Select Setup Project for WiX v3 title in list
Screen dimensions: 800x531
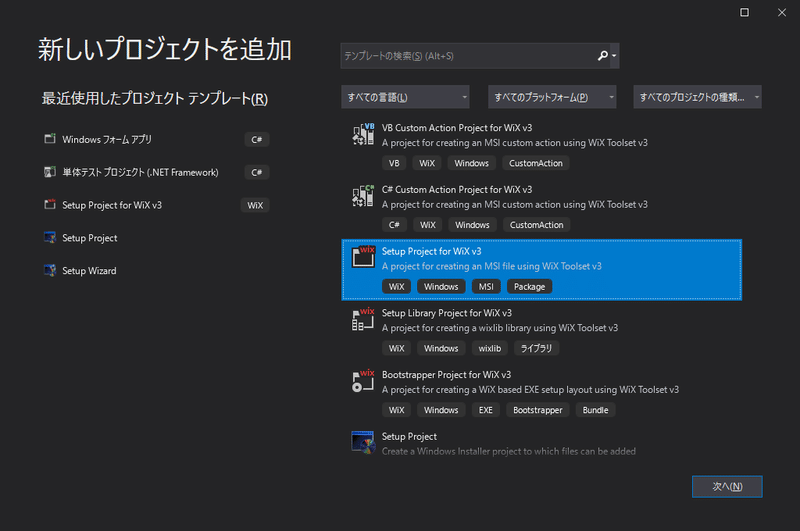point(431,251)
